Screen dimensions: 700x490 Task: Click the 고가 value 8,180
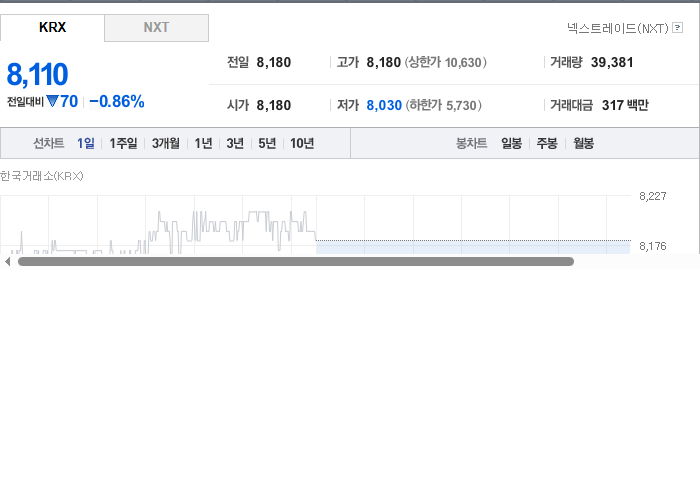383,62
